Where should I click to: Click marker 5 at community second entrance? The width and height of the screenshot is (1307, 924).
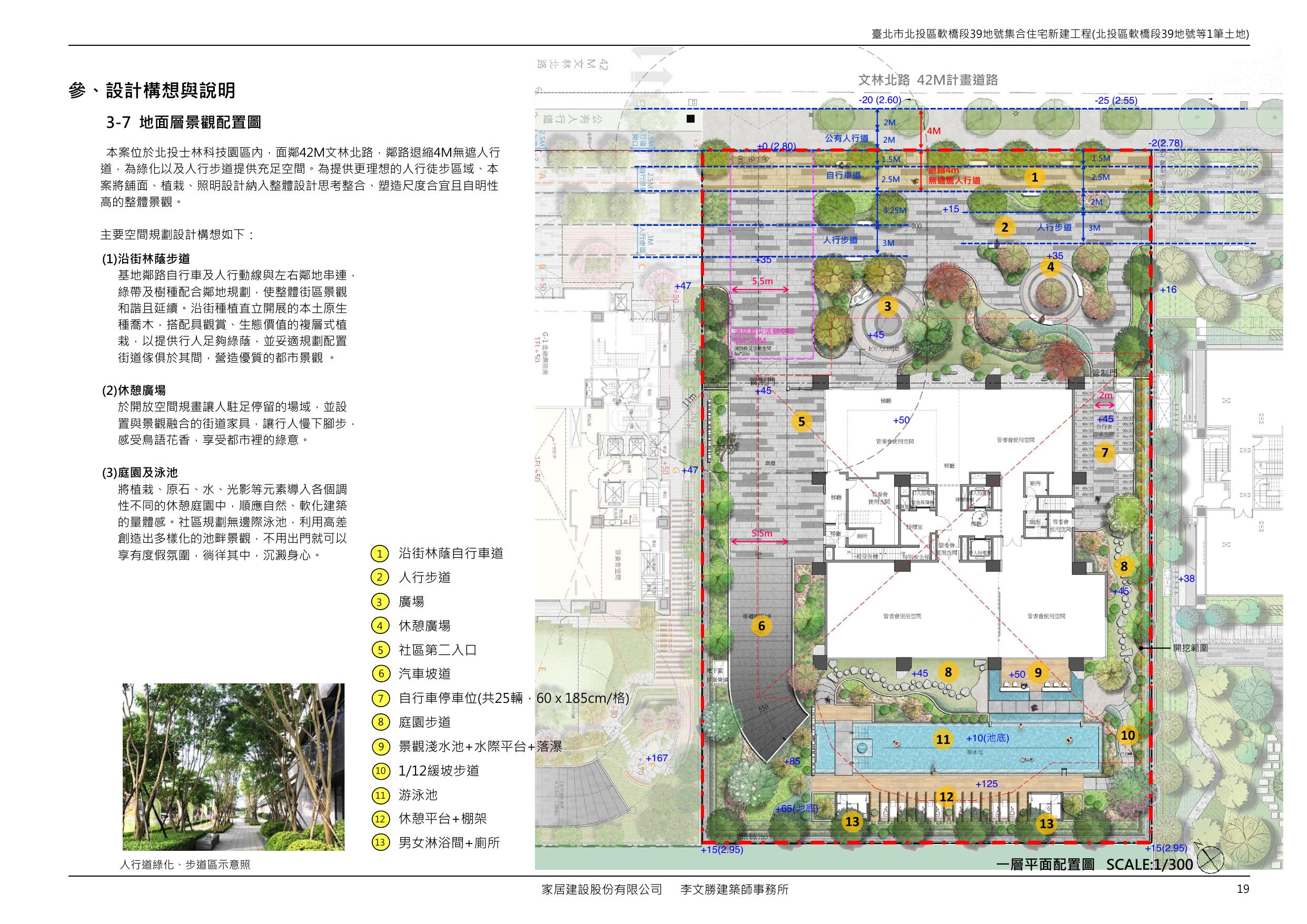point(801,422)
